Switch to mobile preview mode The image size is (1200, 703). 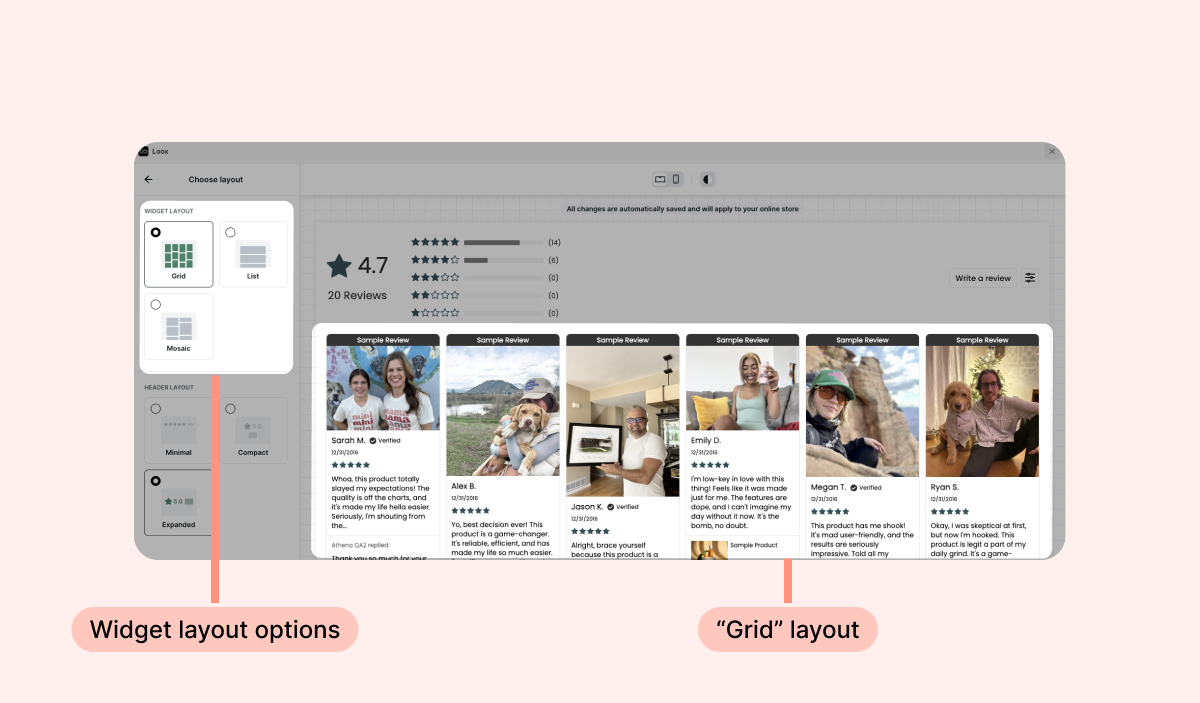coord(676,180)
